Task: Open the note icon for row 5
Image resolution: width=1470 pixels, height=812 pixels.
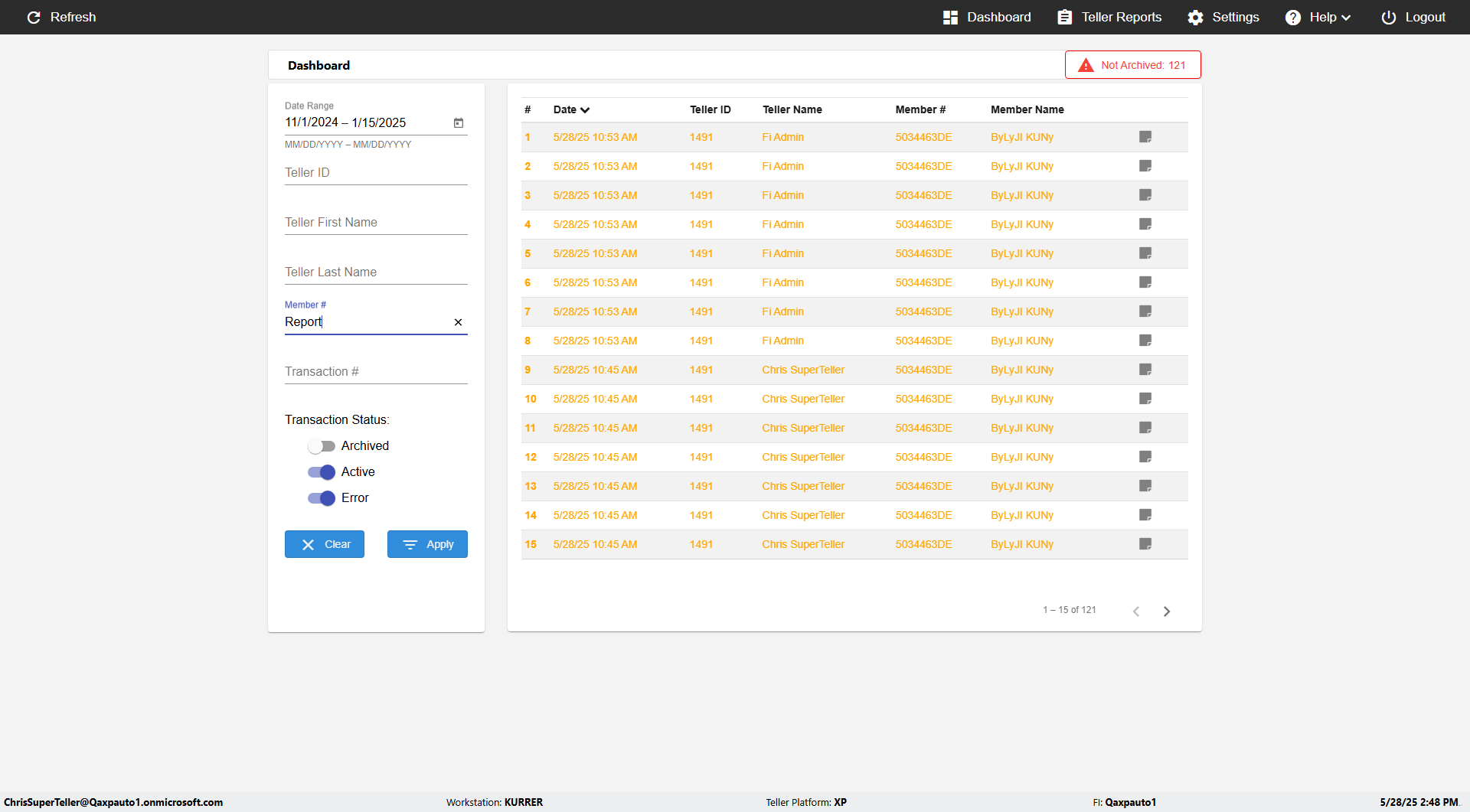Action: (x=1145, y=253)
